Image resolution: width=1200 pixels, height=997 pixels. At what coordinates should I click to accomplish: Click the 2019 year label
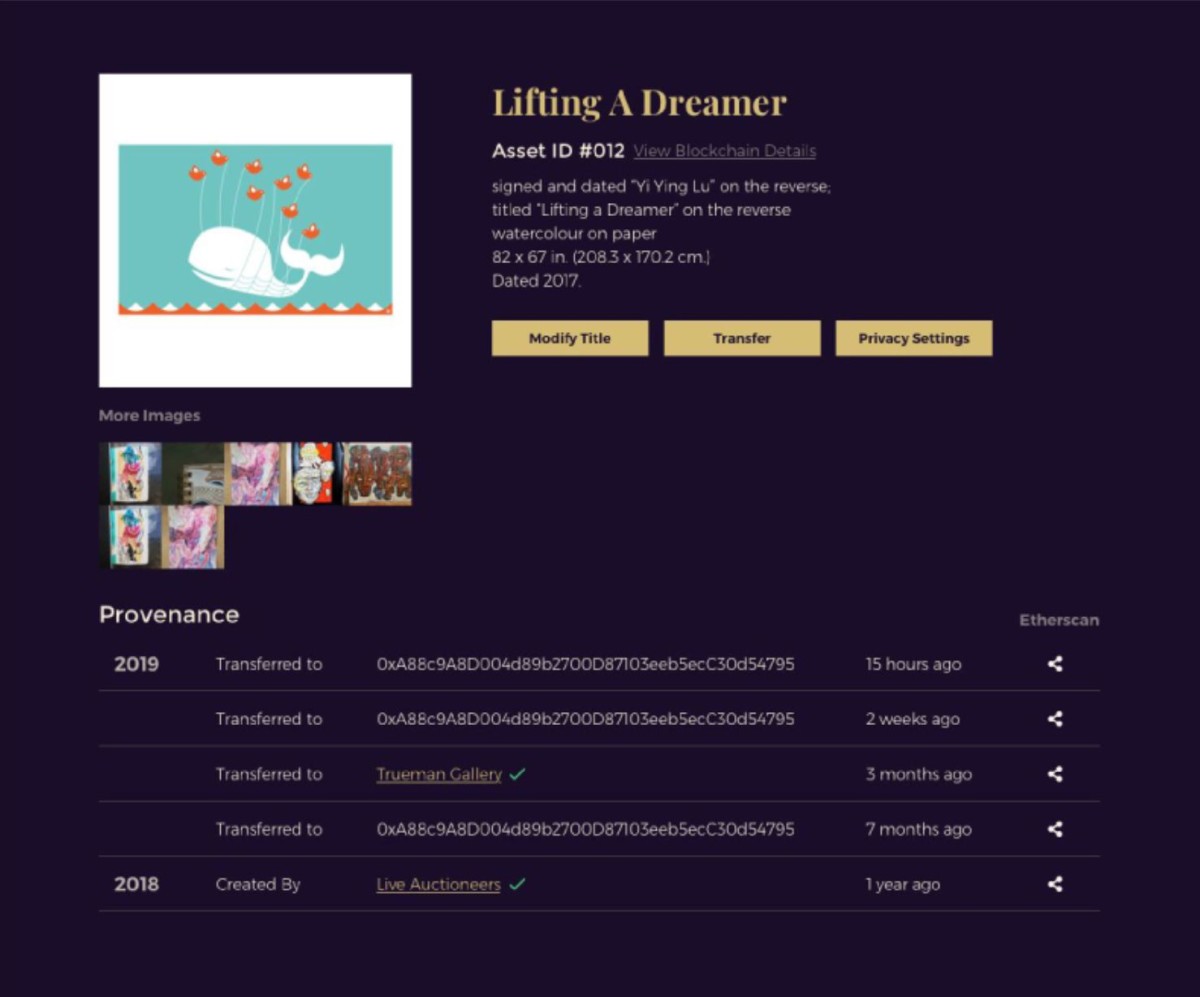[x=136, y=664]
